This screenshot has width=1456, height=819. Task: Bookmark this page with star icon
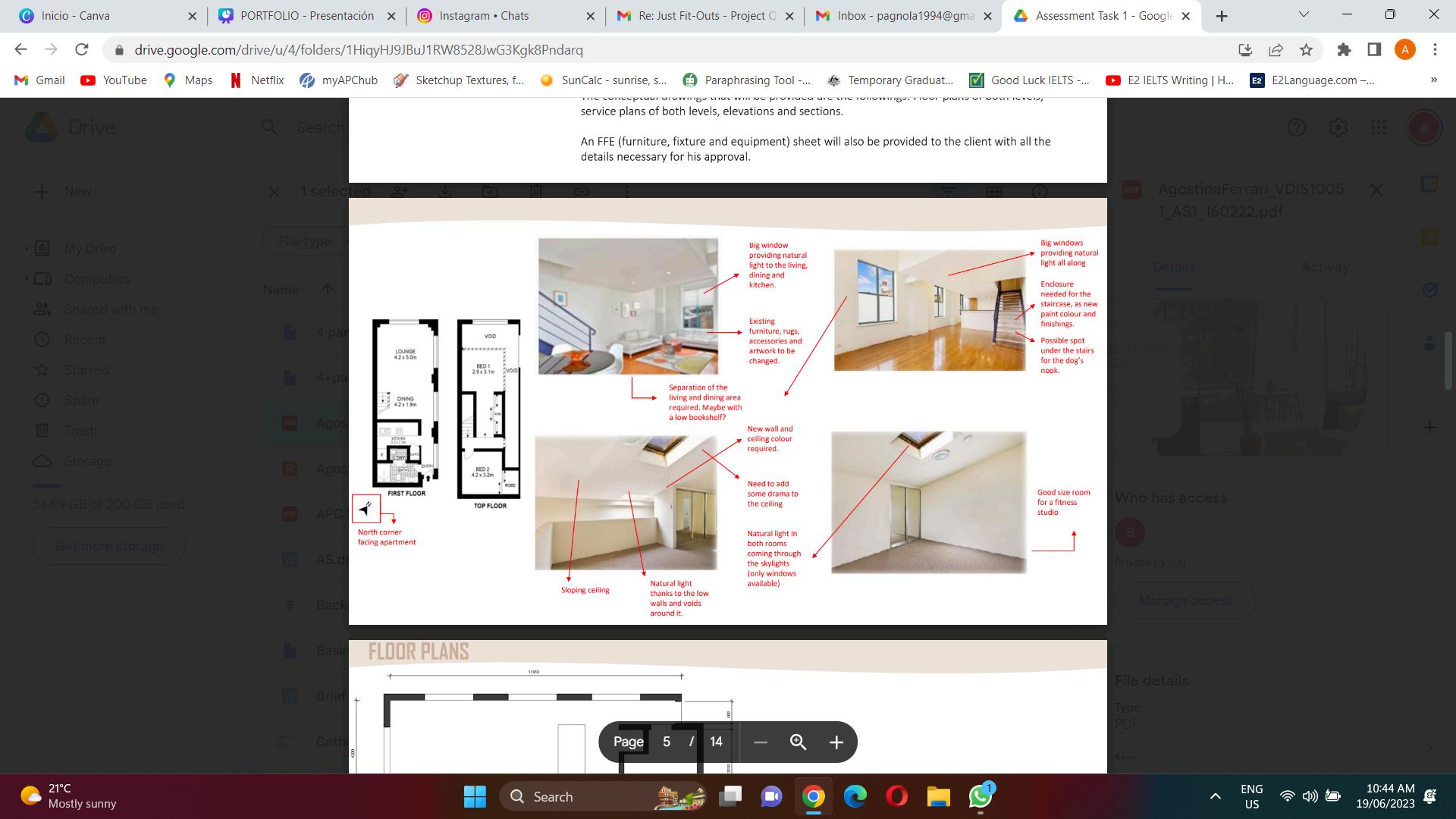coord(1306,50)
